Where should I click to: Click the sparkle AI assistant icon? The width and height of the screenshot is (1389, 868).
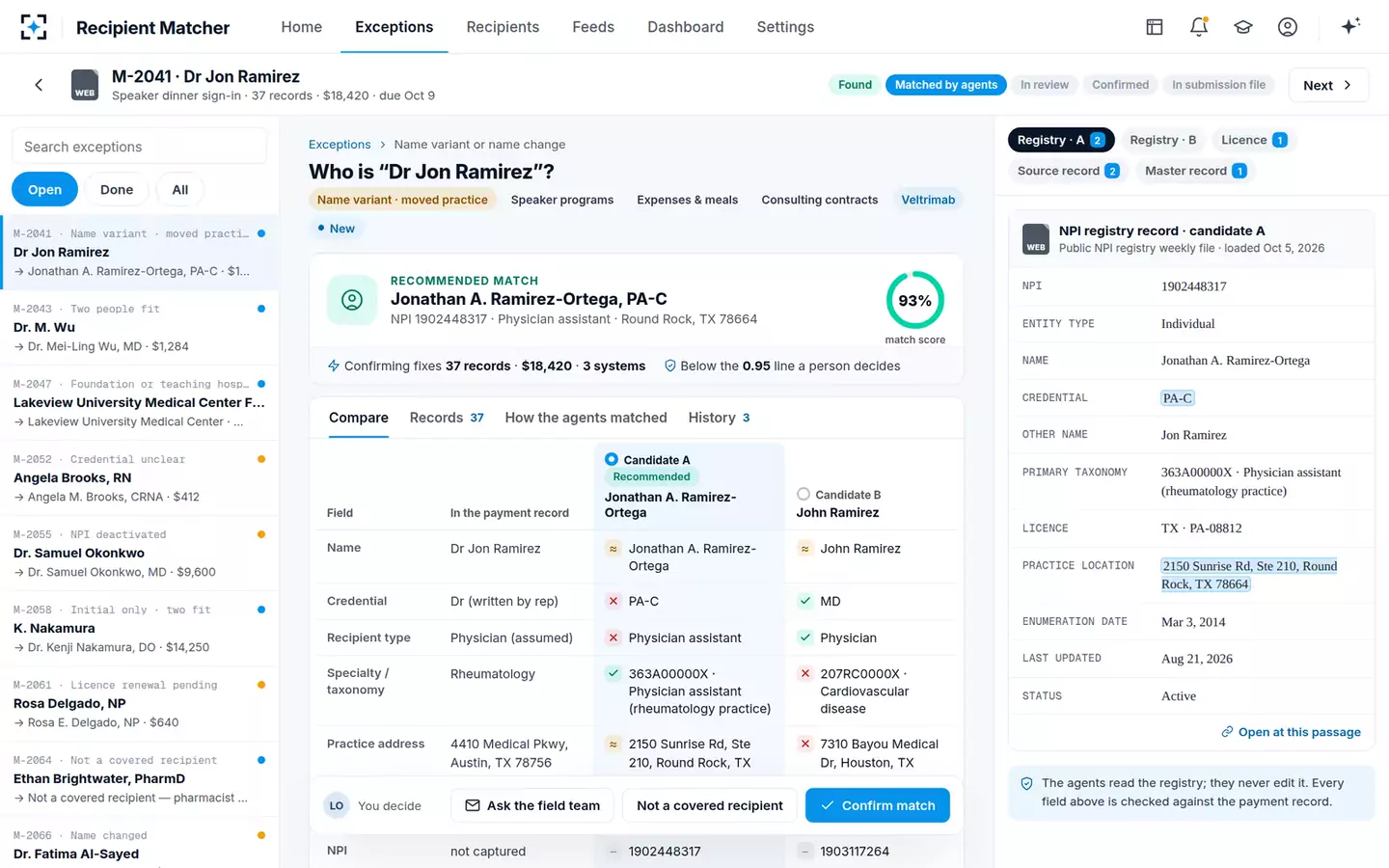[1350, 26]
